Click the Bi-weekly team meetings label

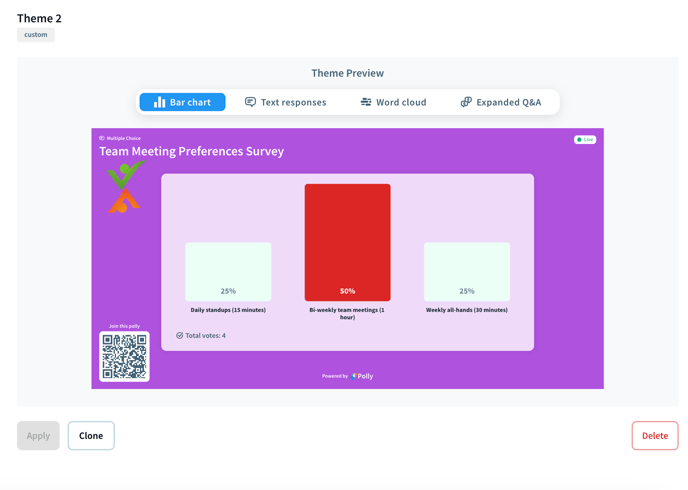tap(347, 313)
